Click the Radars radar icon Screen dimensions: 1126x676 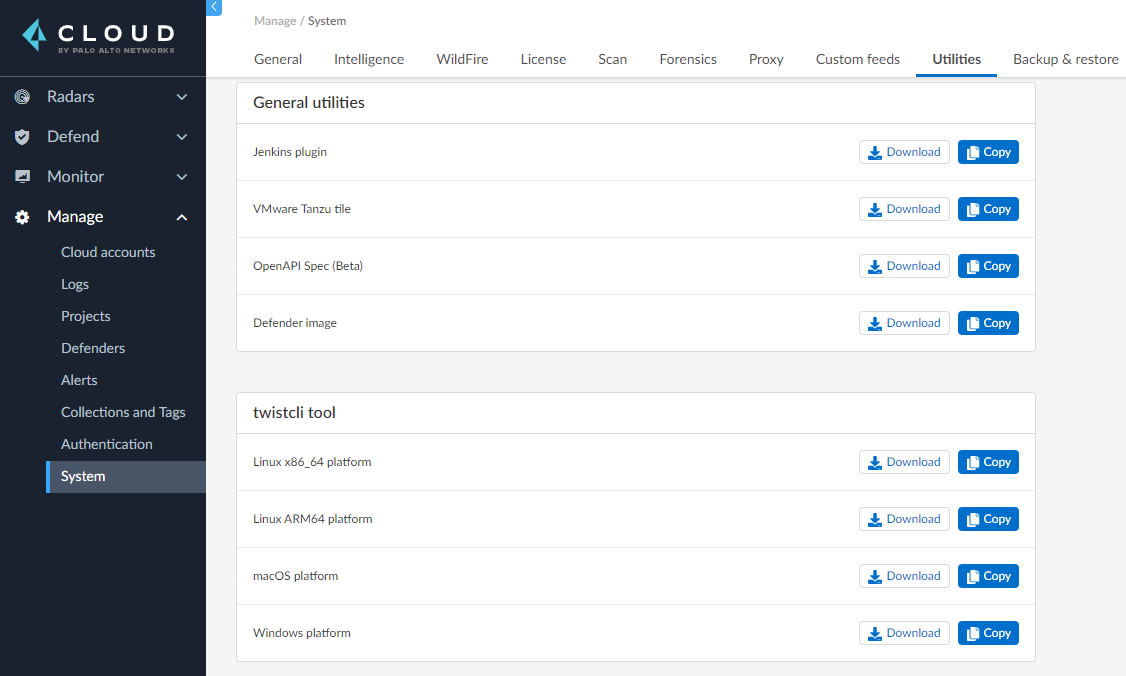pyautogui.click(x=22, y=96)
